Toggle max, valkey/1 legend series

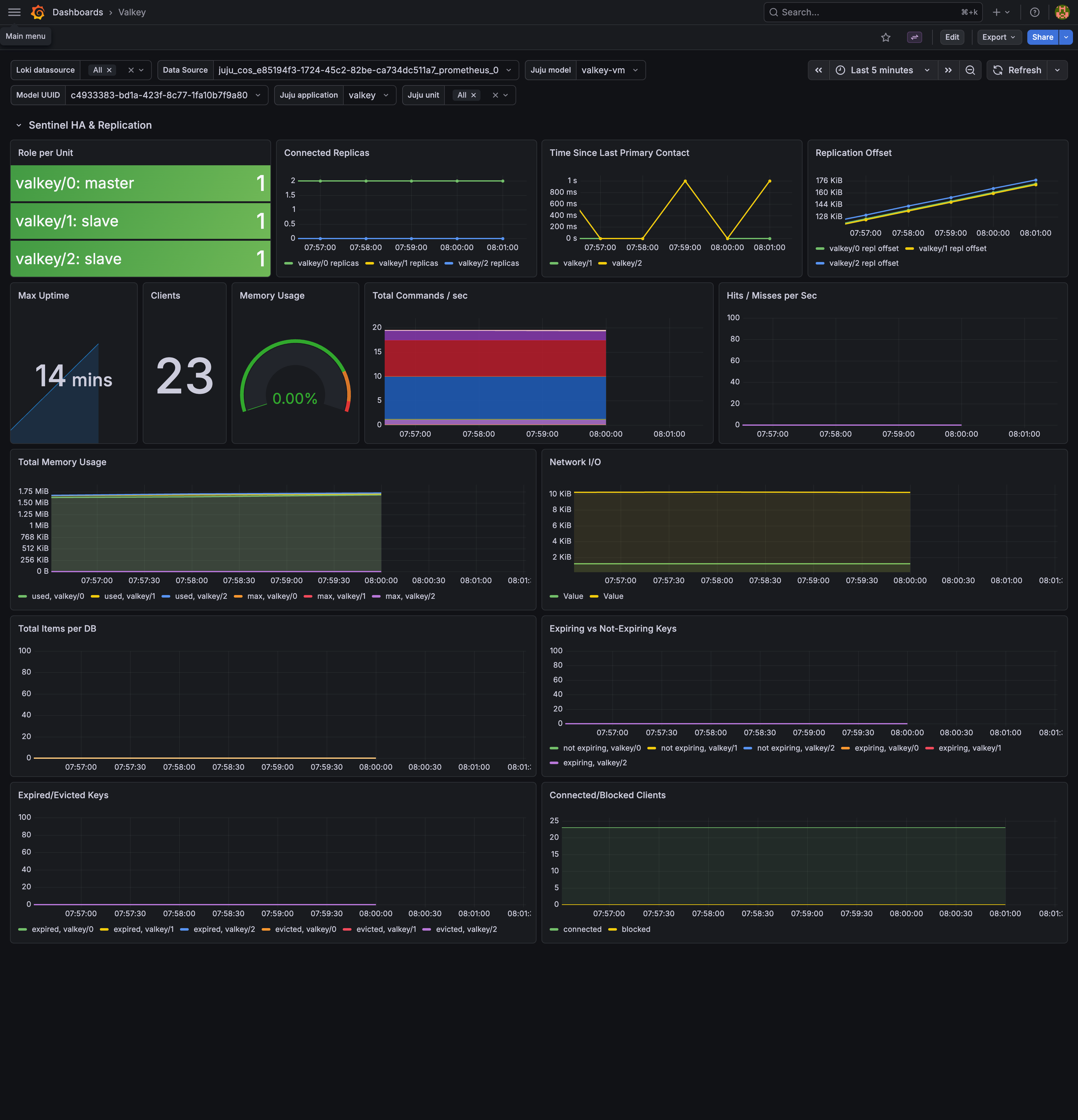pyautogui.click(x=341, y=597)
